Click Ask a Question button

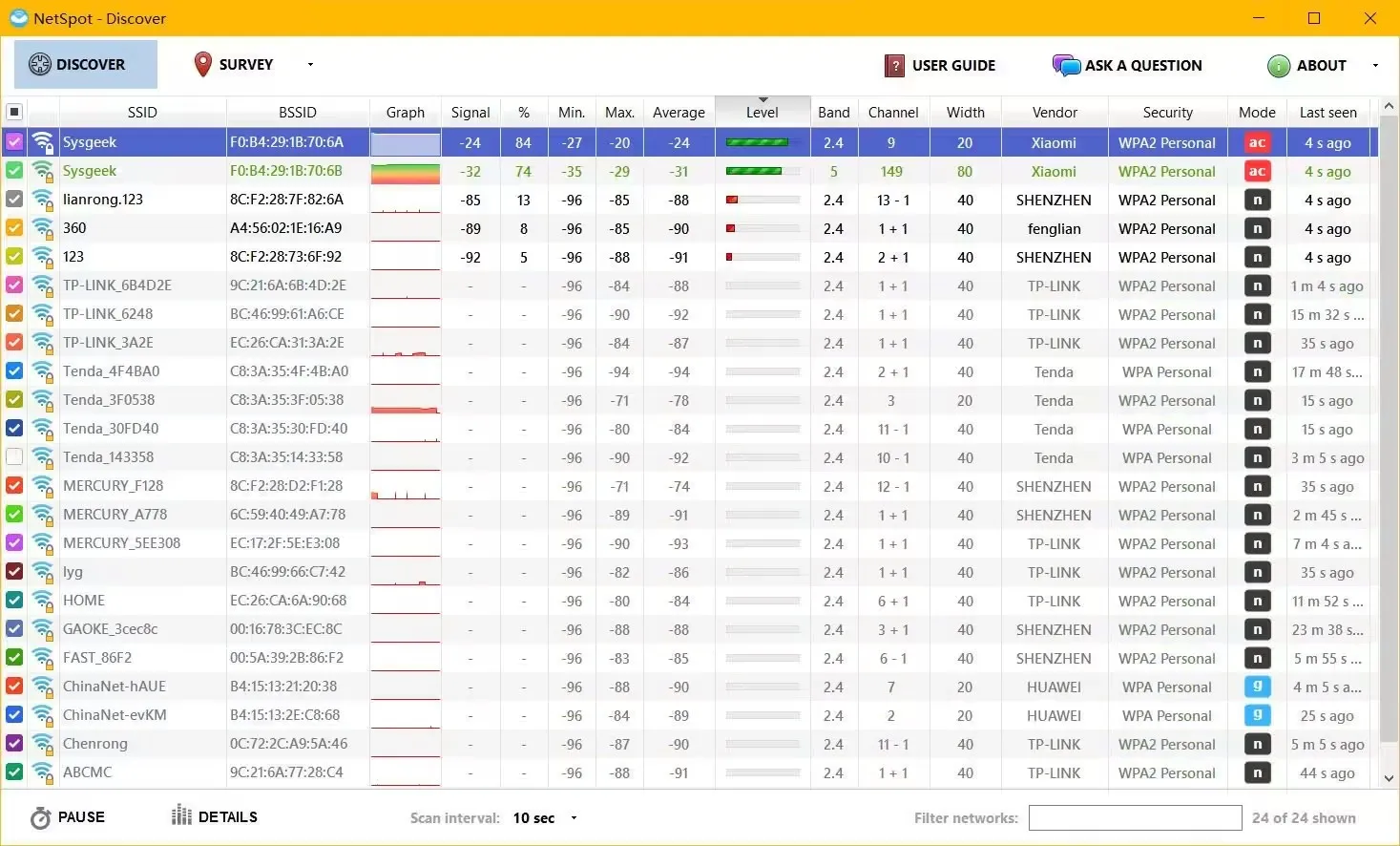(x=1127, y=65)
